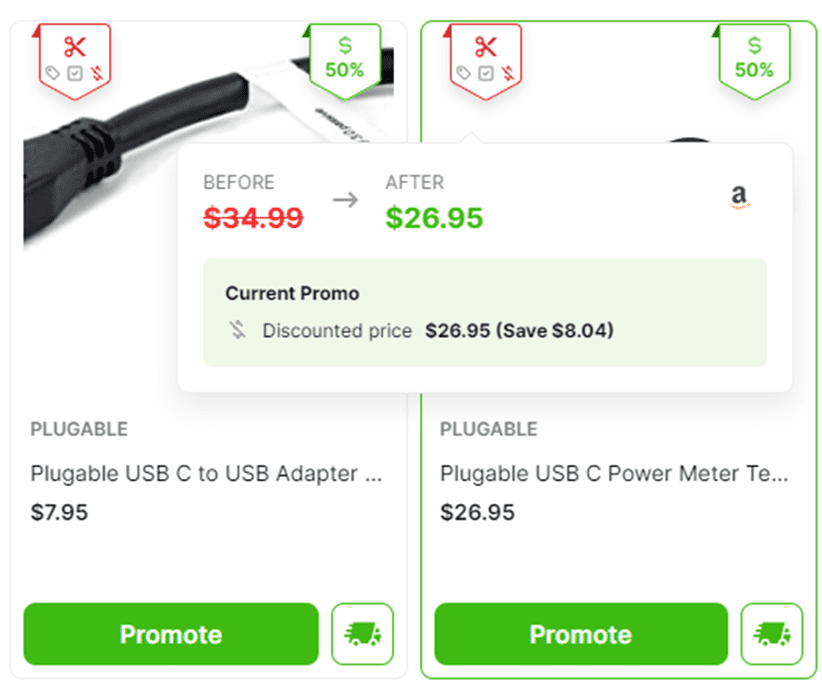Click the small checkmark icon in right coupon badge
Image resolution: width=822 pixels, height=684 pixels.
tap(486, 73)
